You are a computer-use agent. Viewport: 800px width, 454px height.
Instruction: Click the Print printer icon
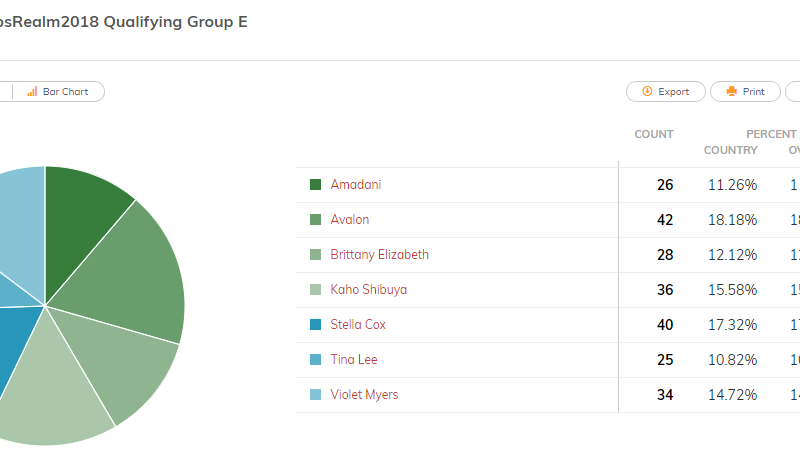pos(732,91)
